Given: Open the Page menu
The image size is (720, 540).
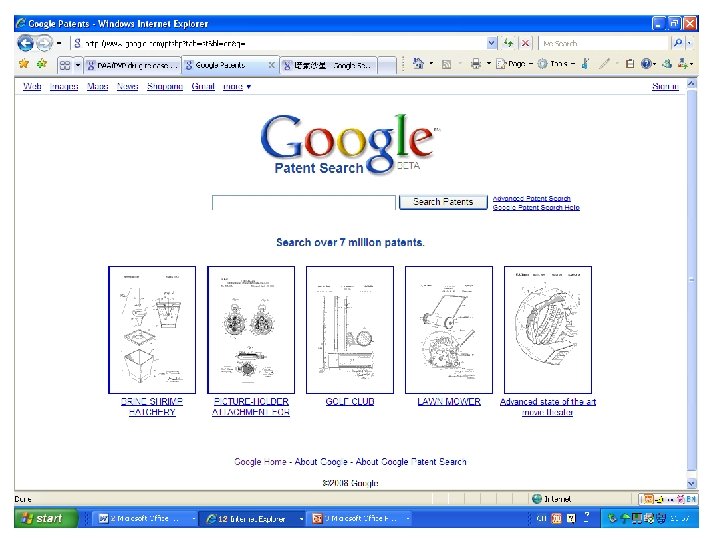Looking at the screenshot, I should click(515, 64).
